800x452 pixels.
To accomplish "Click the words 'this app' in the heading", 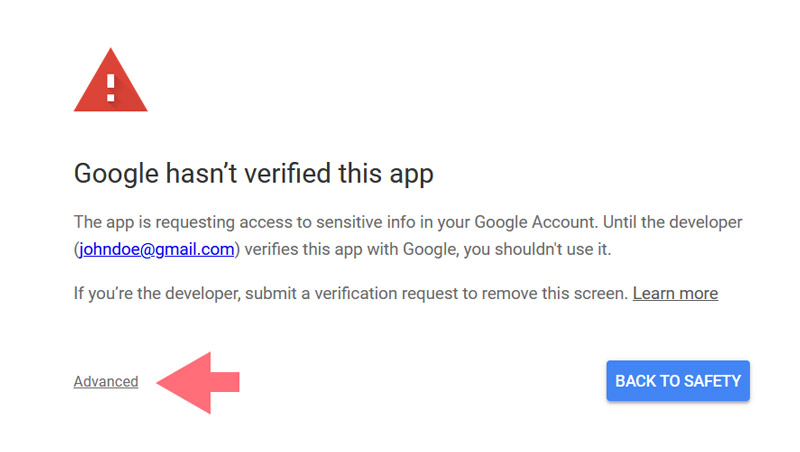I will coord(386,174).
